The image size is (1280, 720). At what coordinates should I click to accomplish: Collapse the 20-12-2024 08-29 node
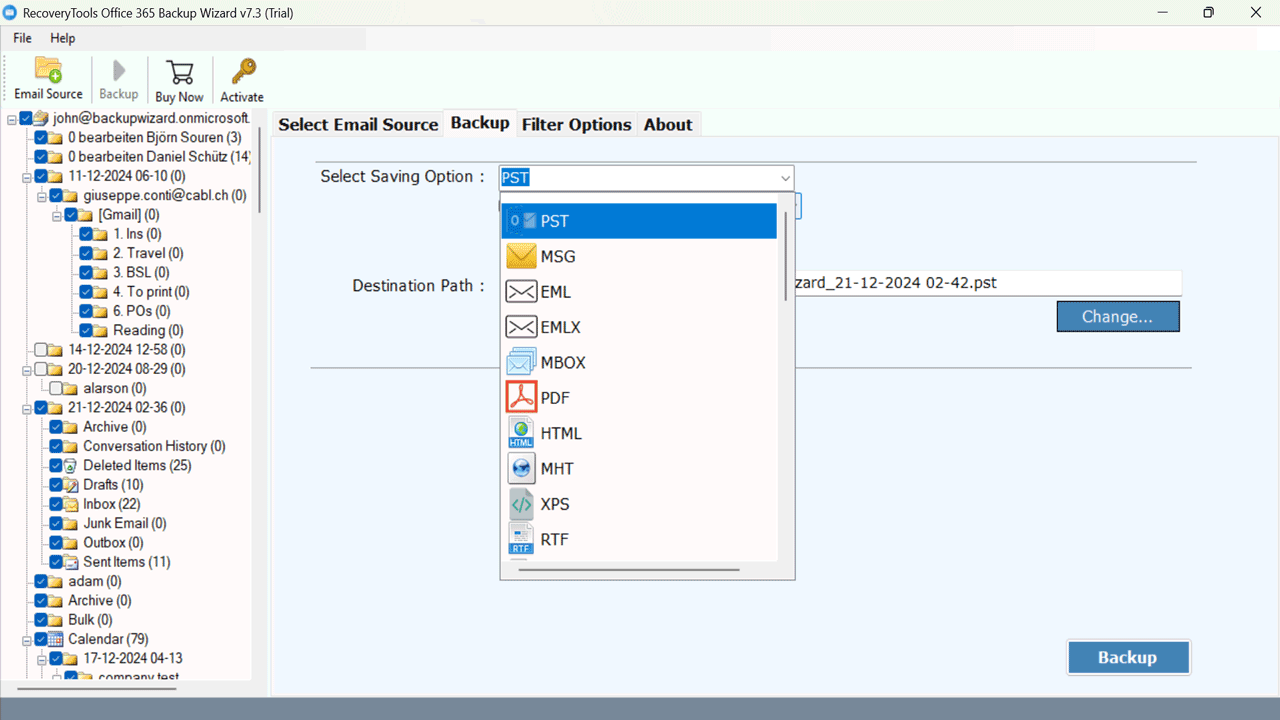27,369
